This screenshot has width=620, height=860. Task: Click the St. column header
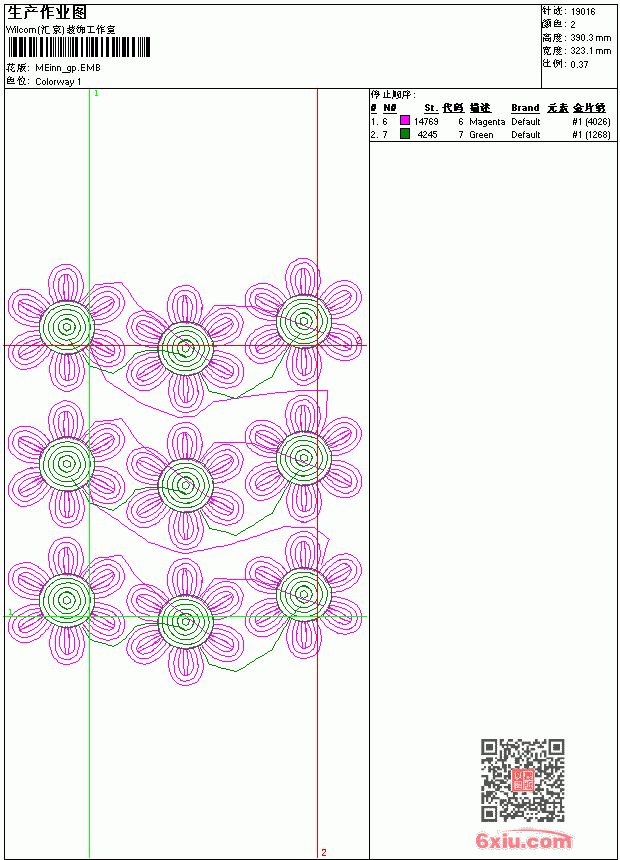pyautogui.click(x=431, y=108)
